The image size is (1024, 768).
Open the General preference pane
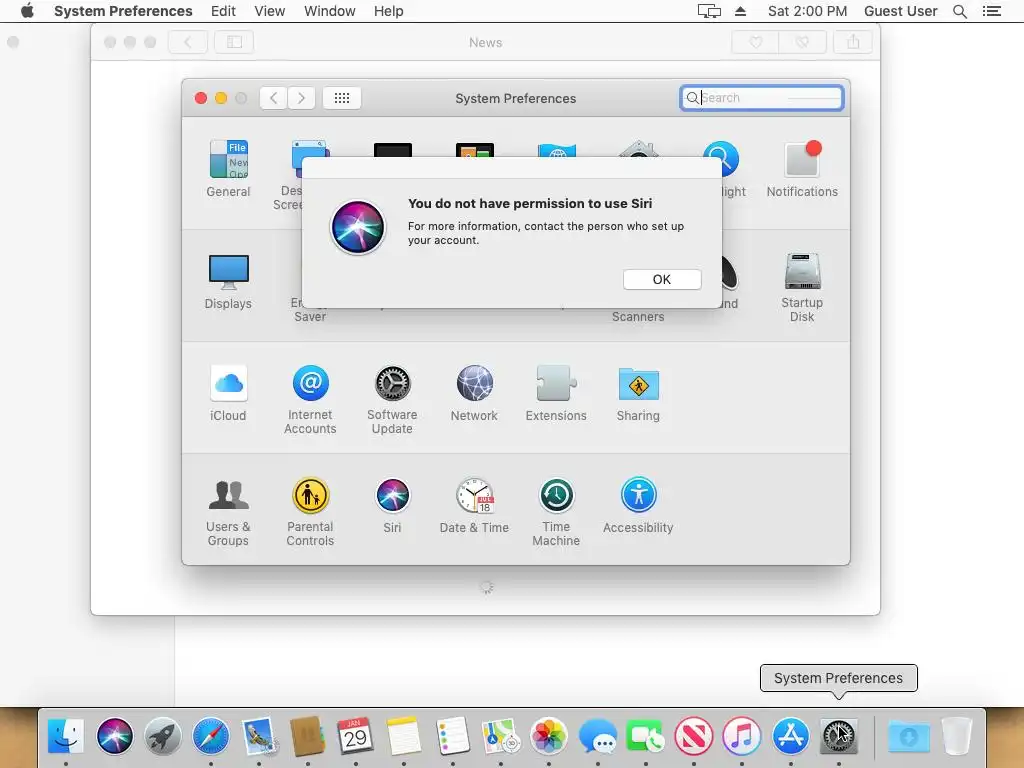point(228,168)
